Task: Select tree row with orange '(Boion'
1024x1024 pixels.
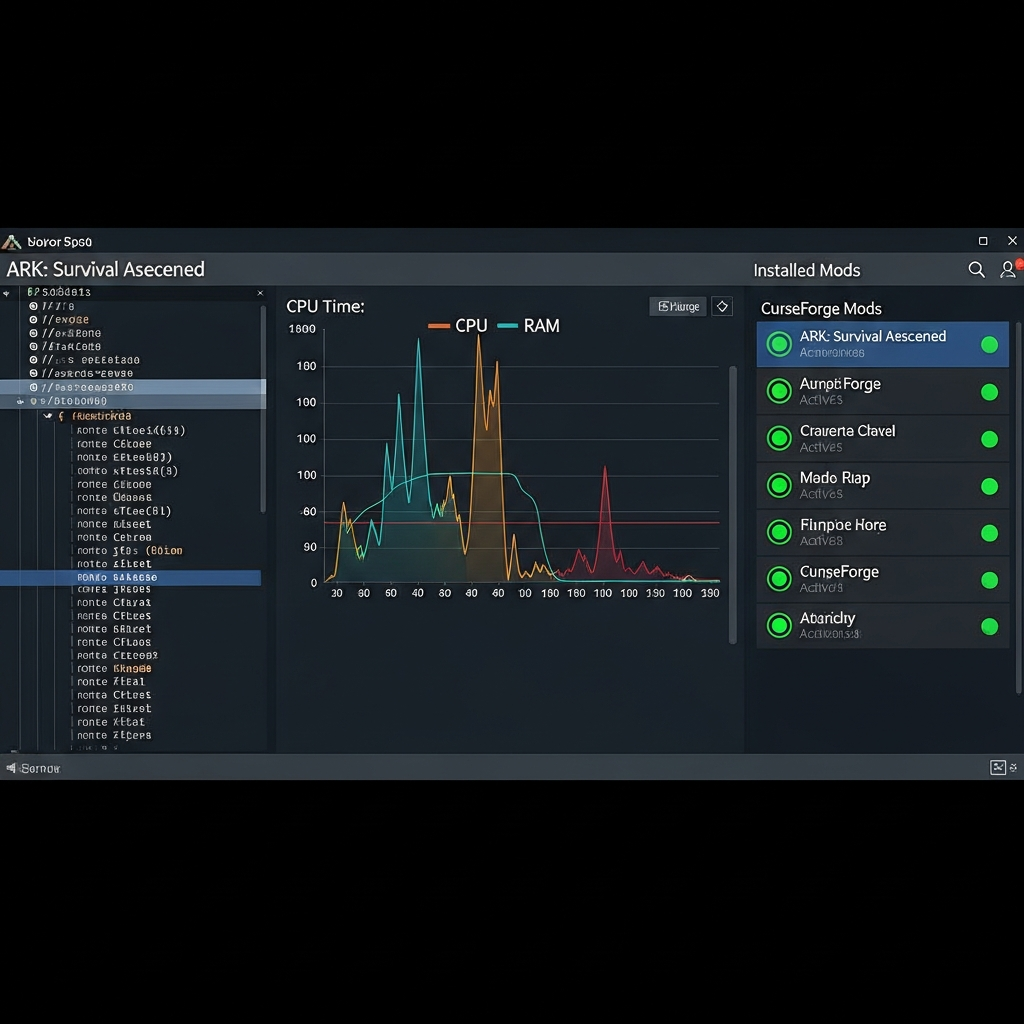Action: pos(129,551)
